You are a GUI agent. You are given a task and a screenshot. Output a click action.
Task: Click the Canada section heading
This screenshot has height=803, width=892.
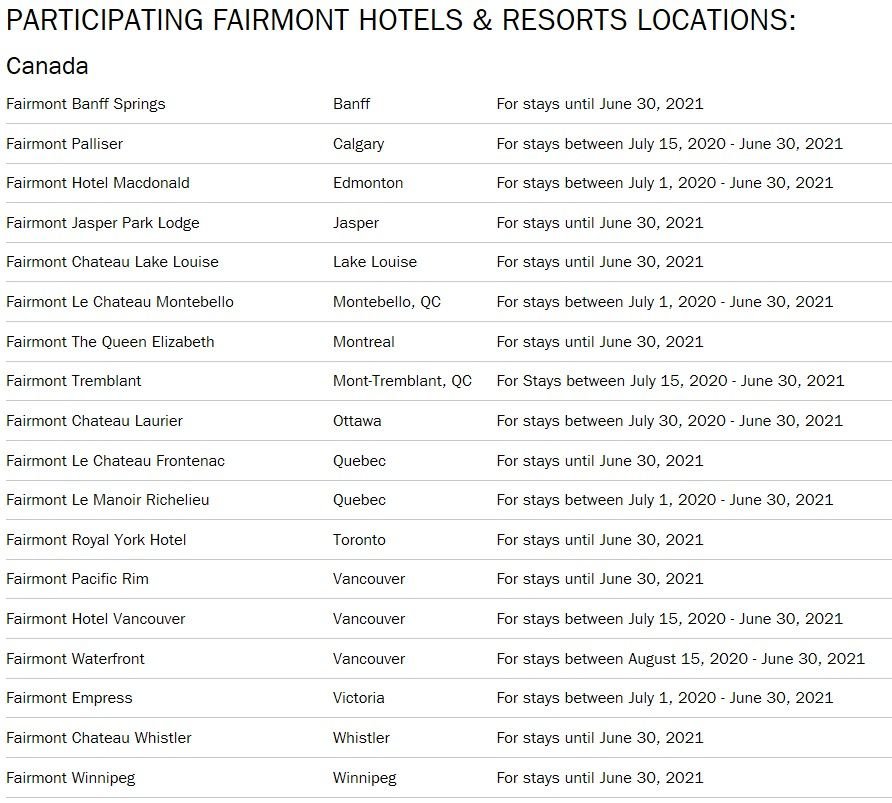(x=47, y=66)
